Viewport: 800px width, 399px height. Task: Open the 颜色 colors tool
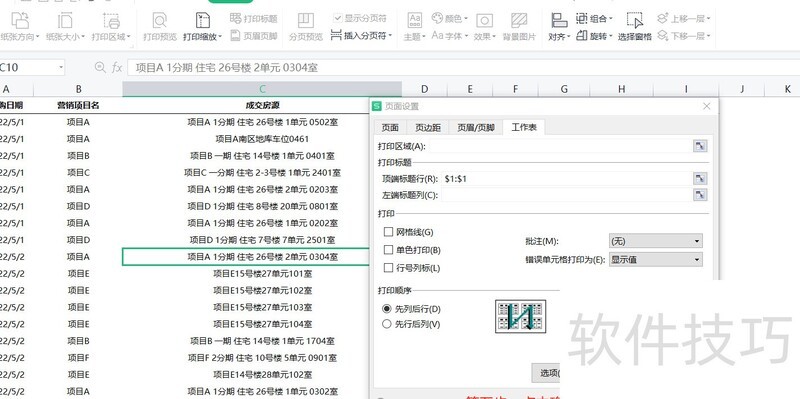tap(449, 18)
